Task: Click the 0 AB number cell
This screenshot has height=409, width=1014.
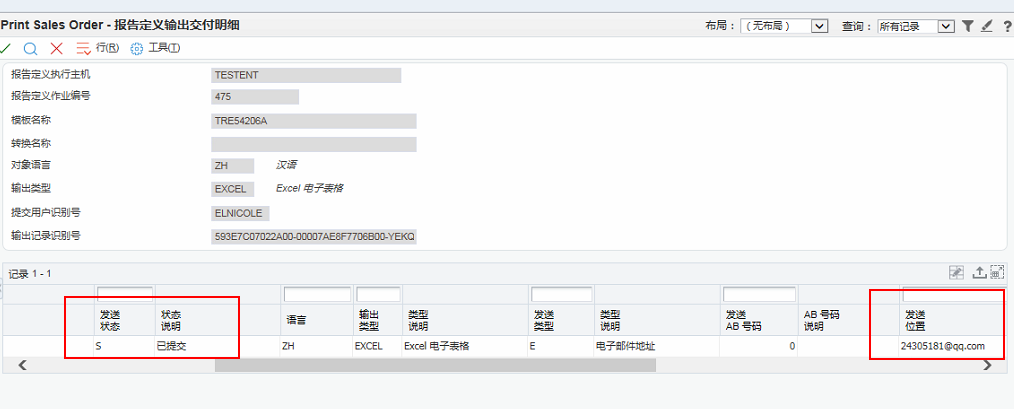Action: [759, 346]
